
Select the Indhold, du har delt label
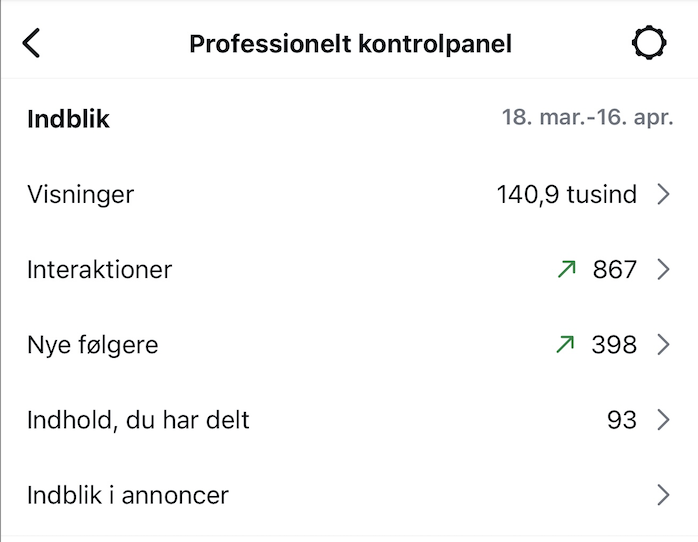(x=138, y=419)
